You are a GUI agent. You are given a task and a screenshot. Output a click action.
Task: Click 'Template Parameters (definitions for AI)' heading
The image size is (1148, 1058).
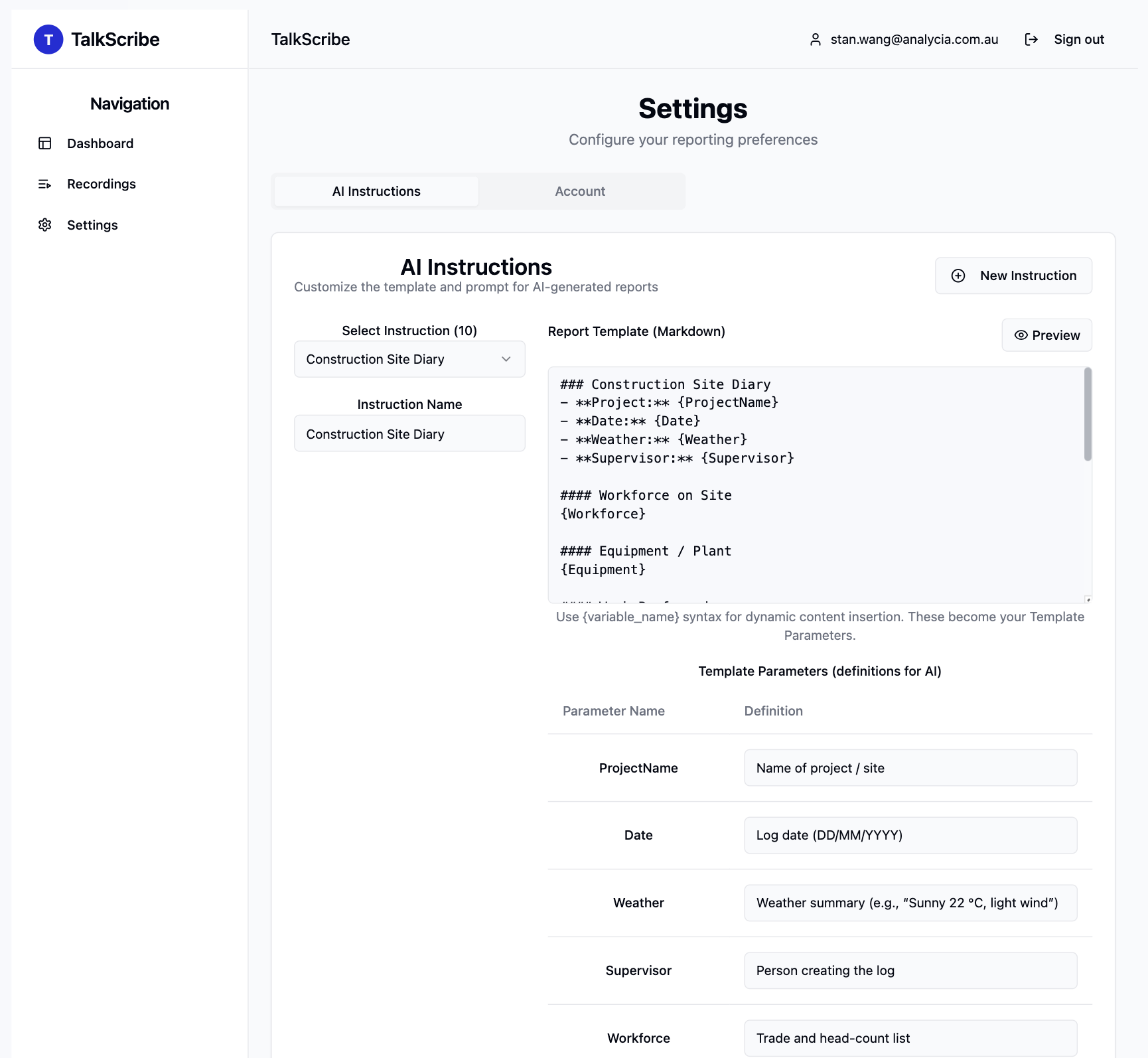pyautogui.click(x=820, y=671)
